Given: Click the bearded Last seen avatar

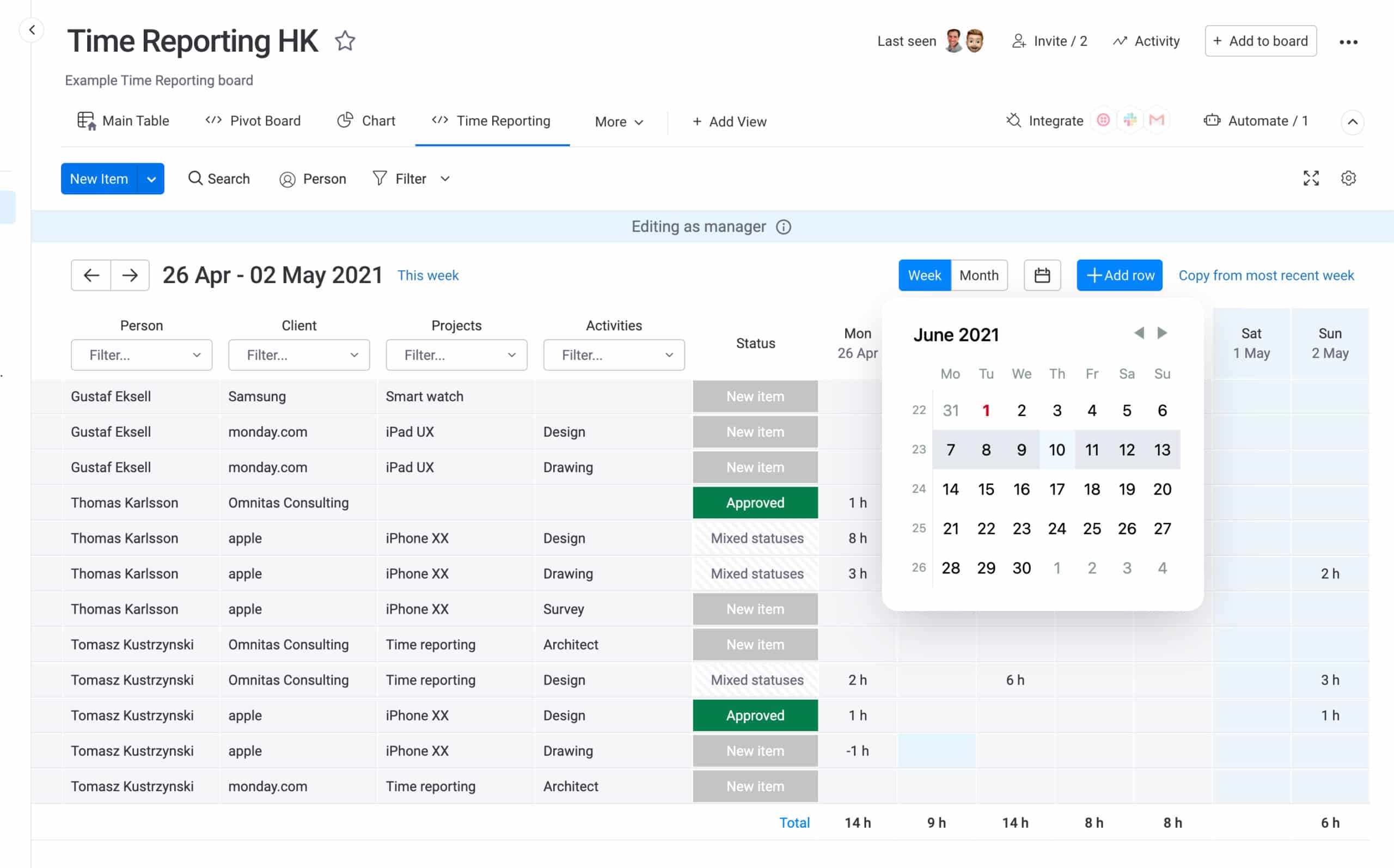Looking at the screenshot, I should click(x=975, y=41).
